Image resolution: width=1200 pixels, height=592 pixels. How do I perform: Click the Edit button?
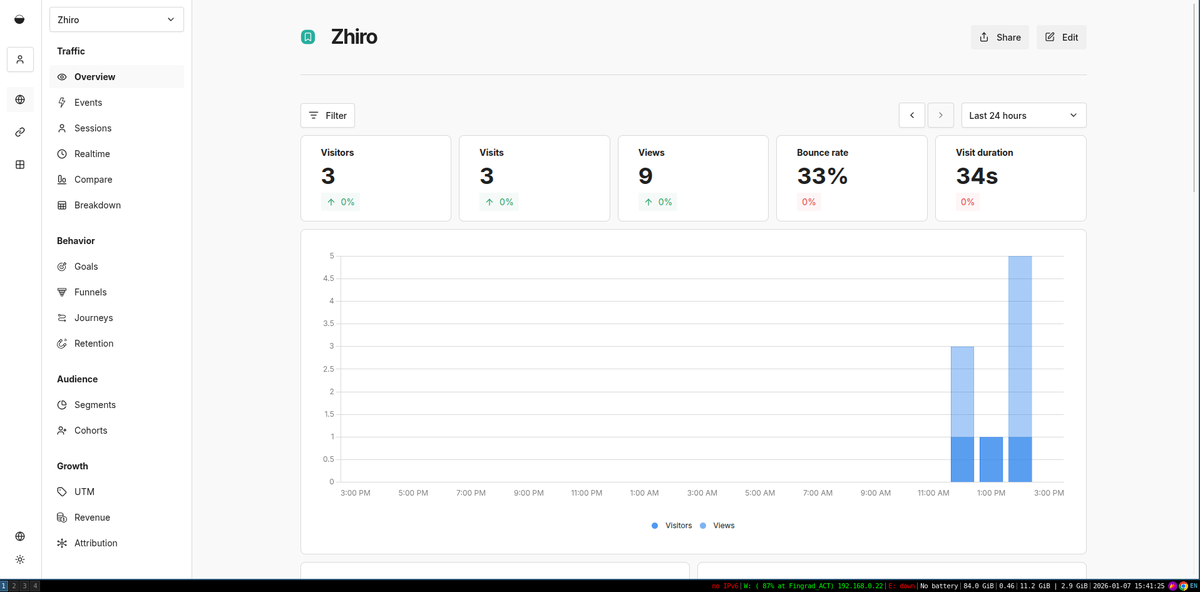tap(1062, 37)
